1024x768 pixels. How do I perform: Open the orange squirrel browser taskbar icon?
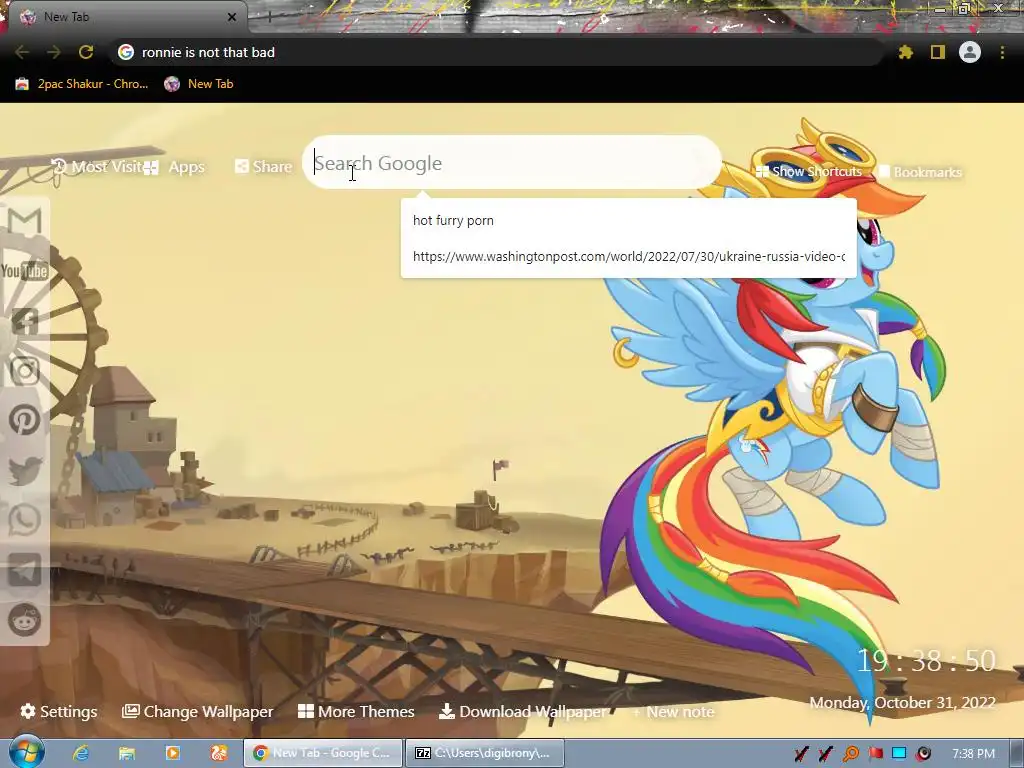[x=219, y=753]
